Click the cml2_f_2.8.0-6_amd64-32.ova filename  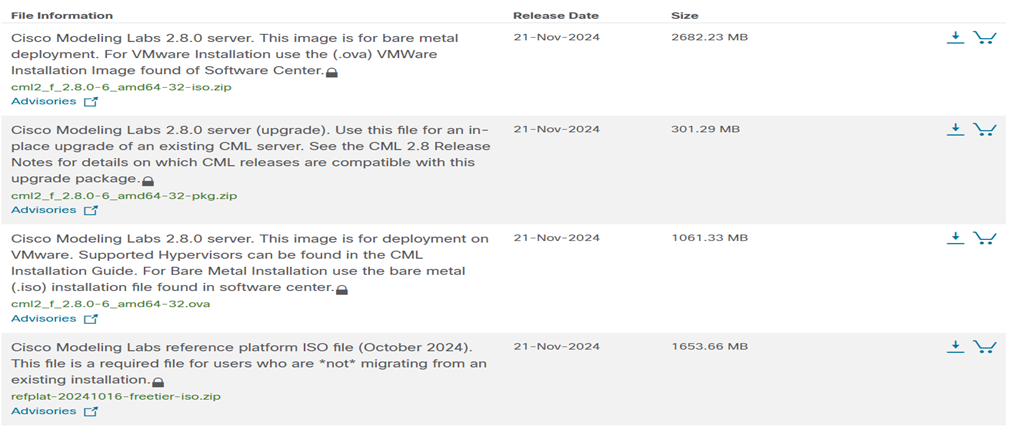[111, 304]
